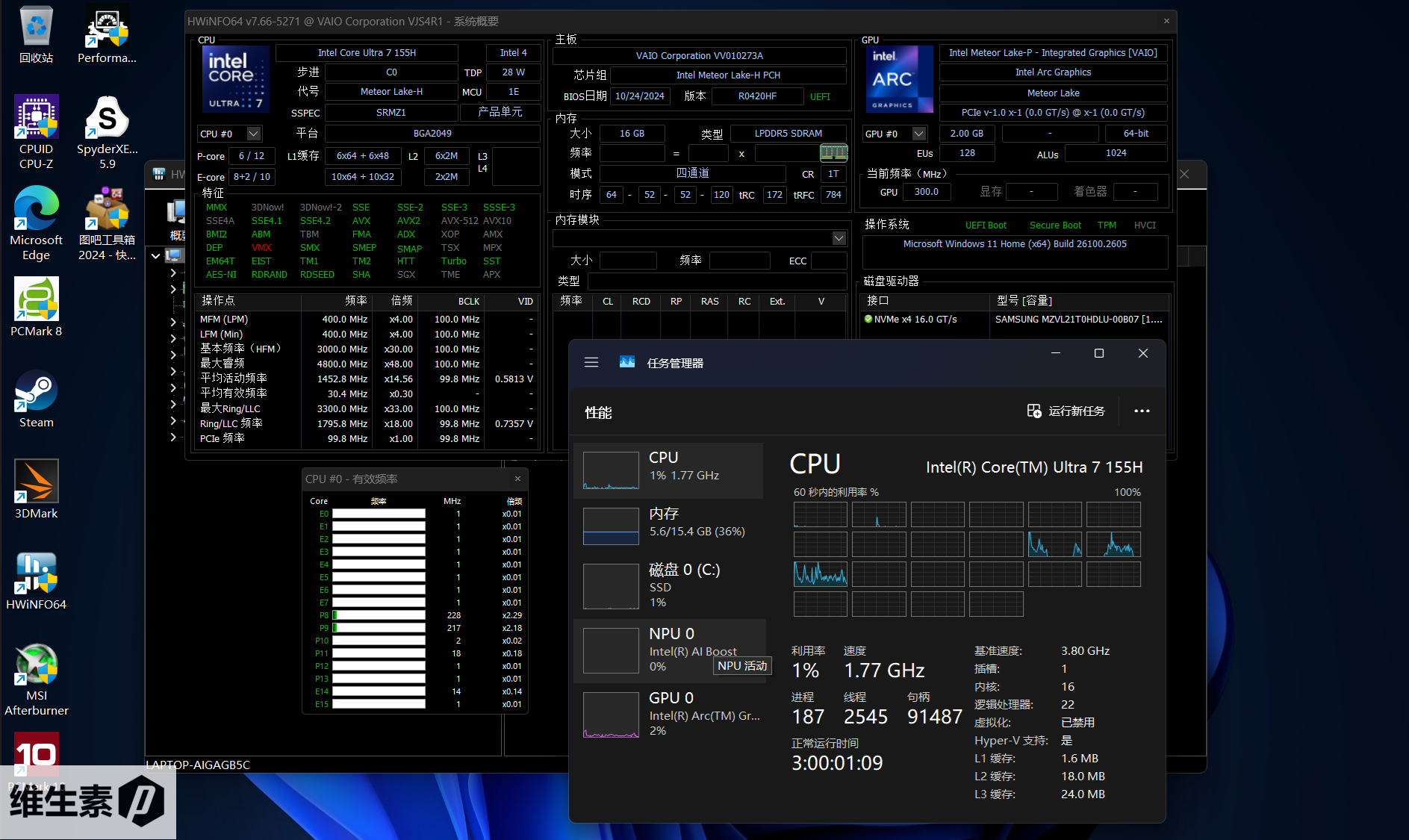Click the Disk 0 (C:) performance thumbnail

click(611, 585)
